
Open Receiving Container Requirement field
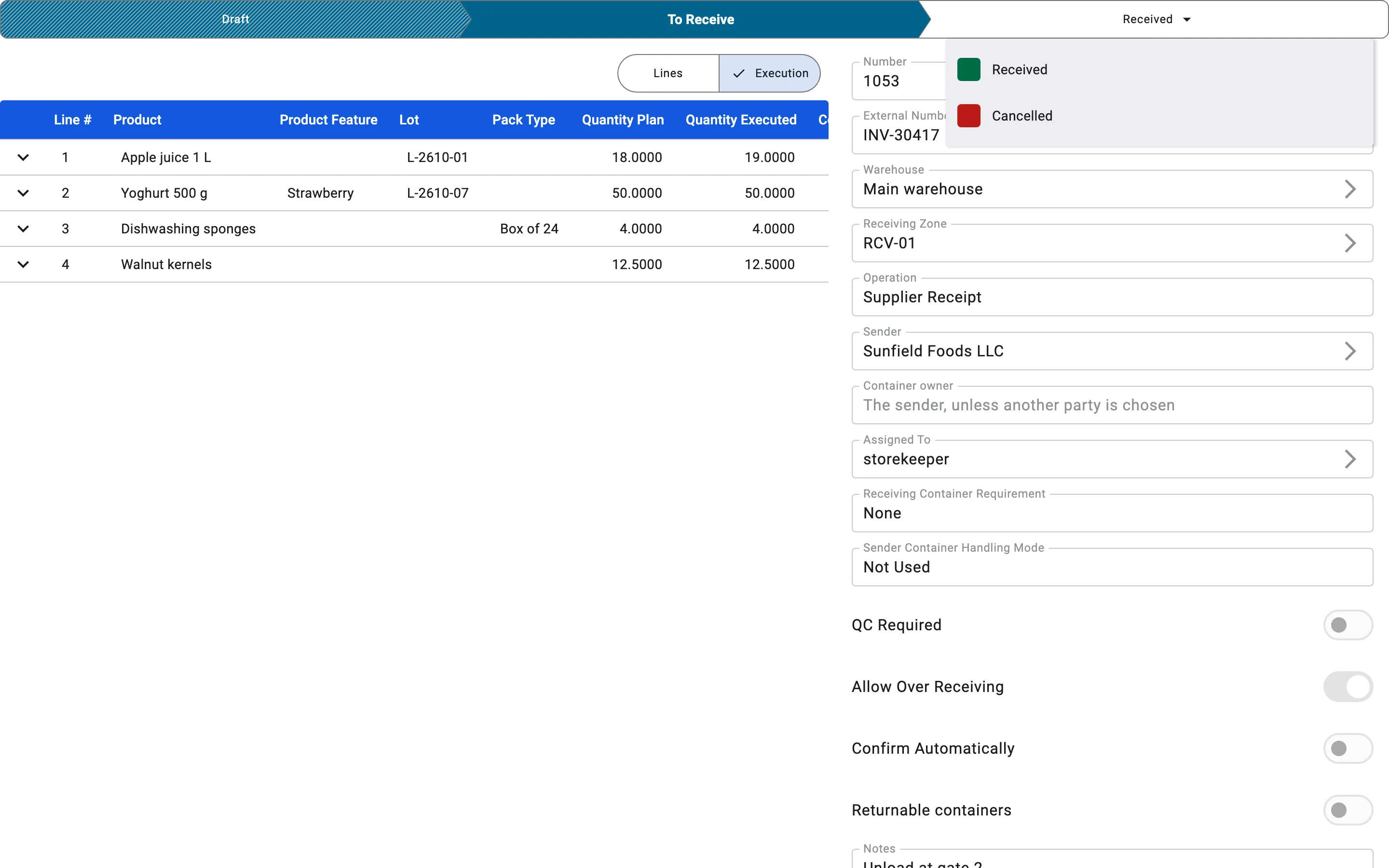tap(1112, 513)
